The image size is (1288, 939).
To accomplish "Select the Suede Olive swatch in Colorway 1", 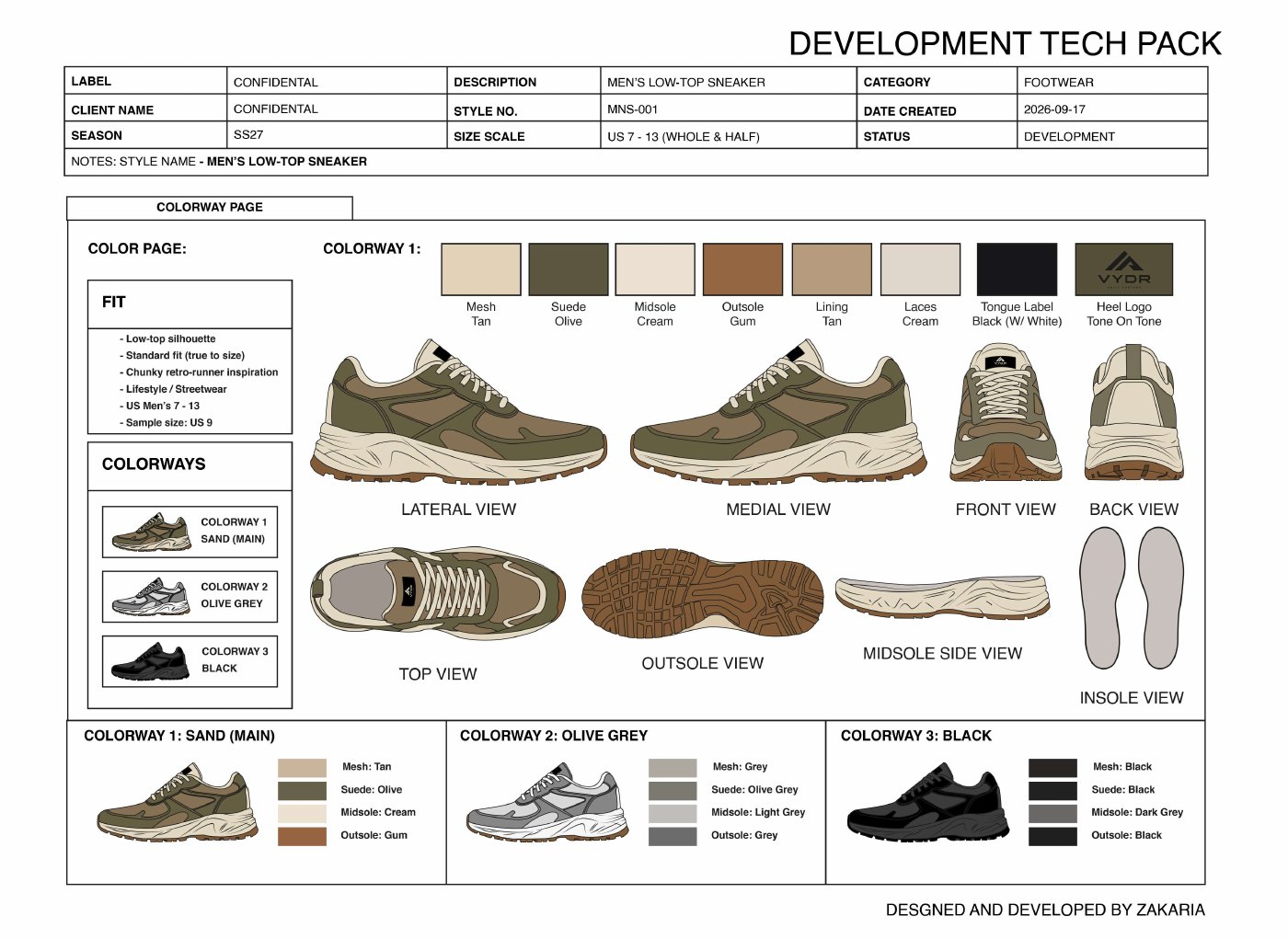I will click(x=569, y=269).
